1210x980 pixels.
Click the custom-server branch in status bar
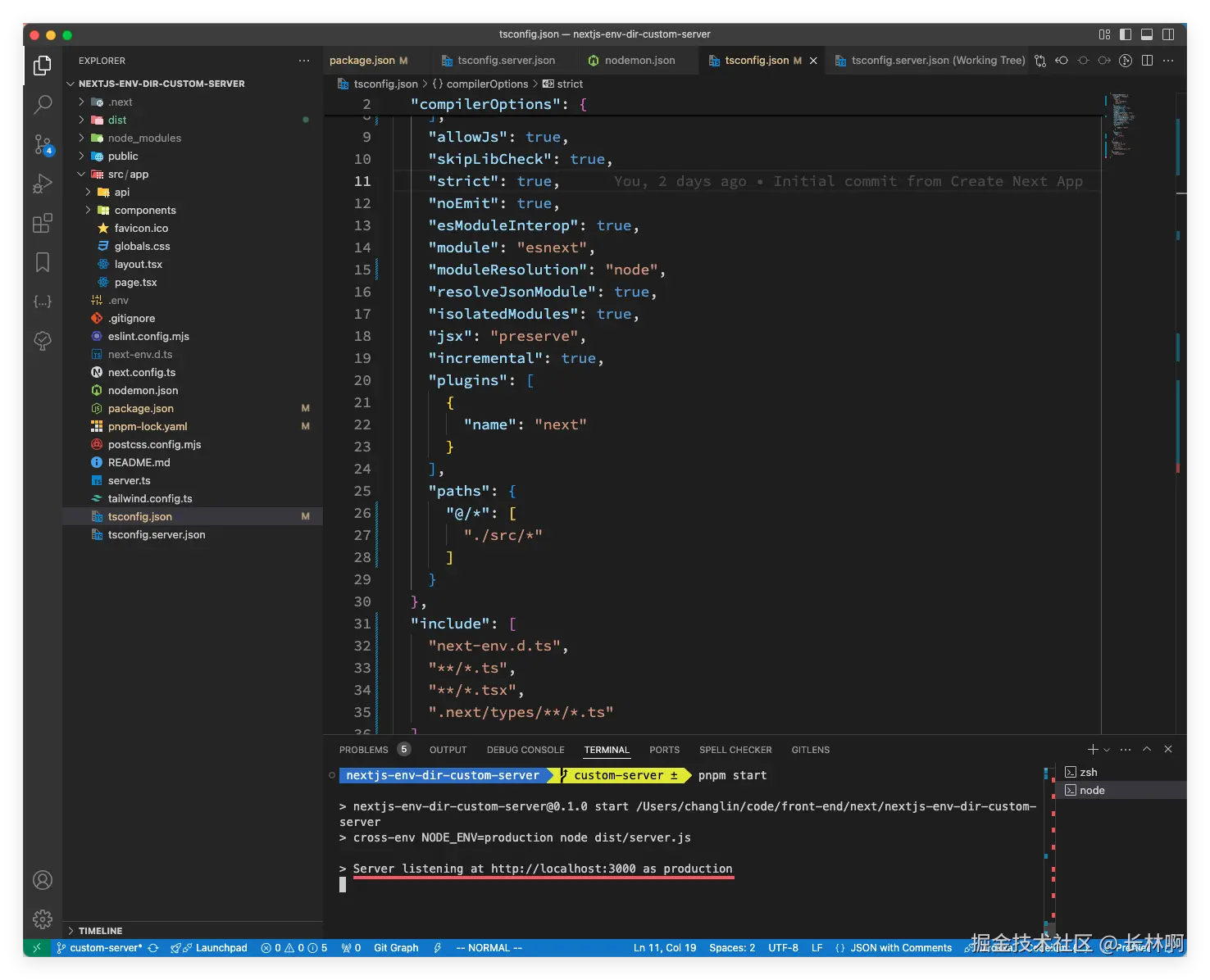[x=105, y=948]
